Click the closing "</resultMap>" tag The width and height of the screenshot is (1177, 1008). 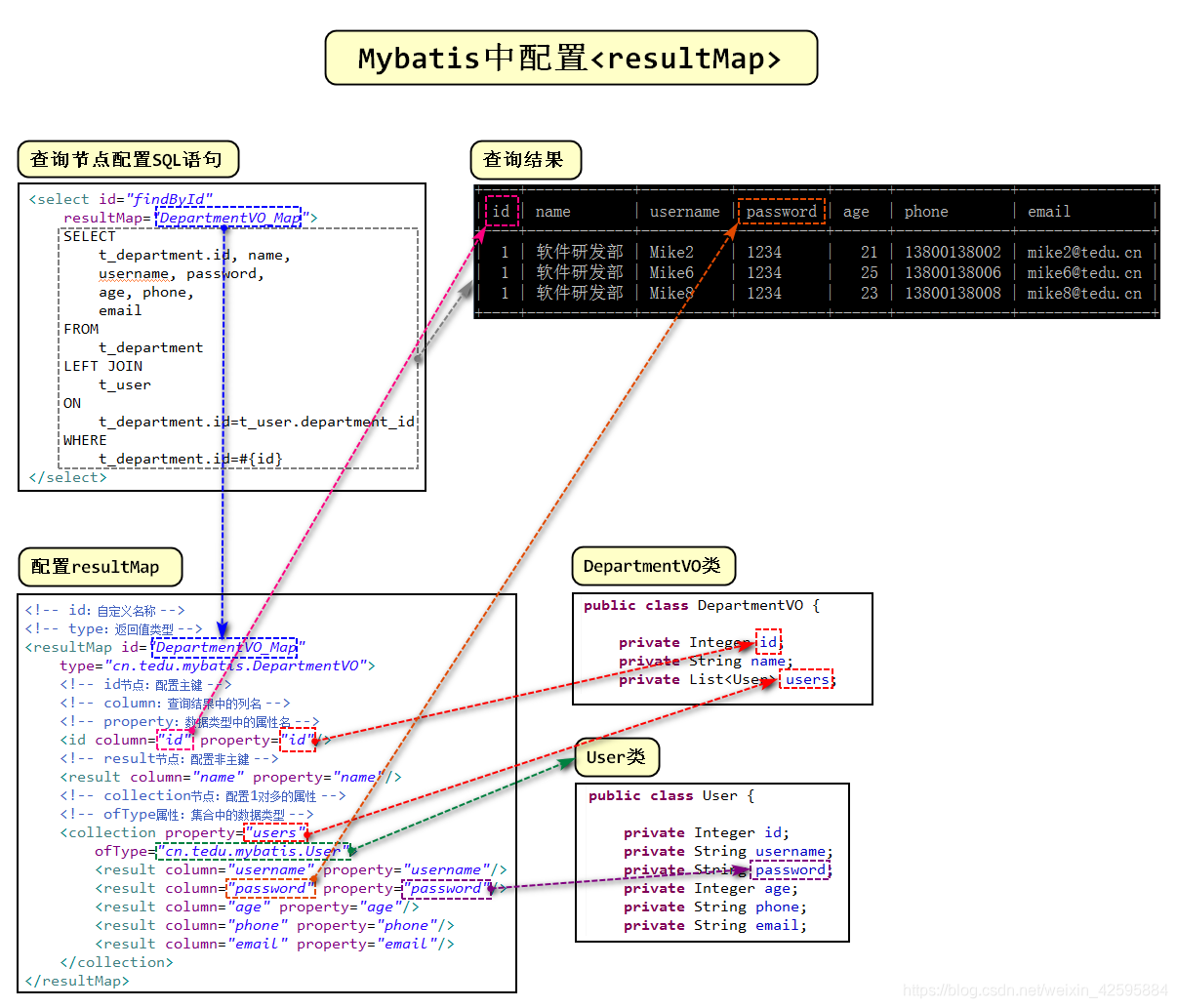[77, 981]
